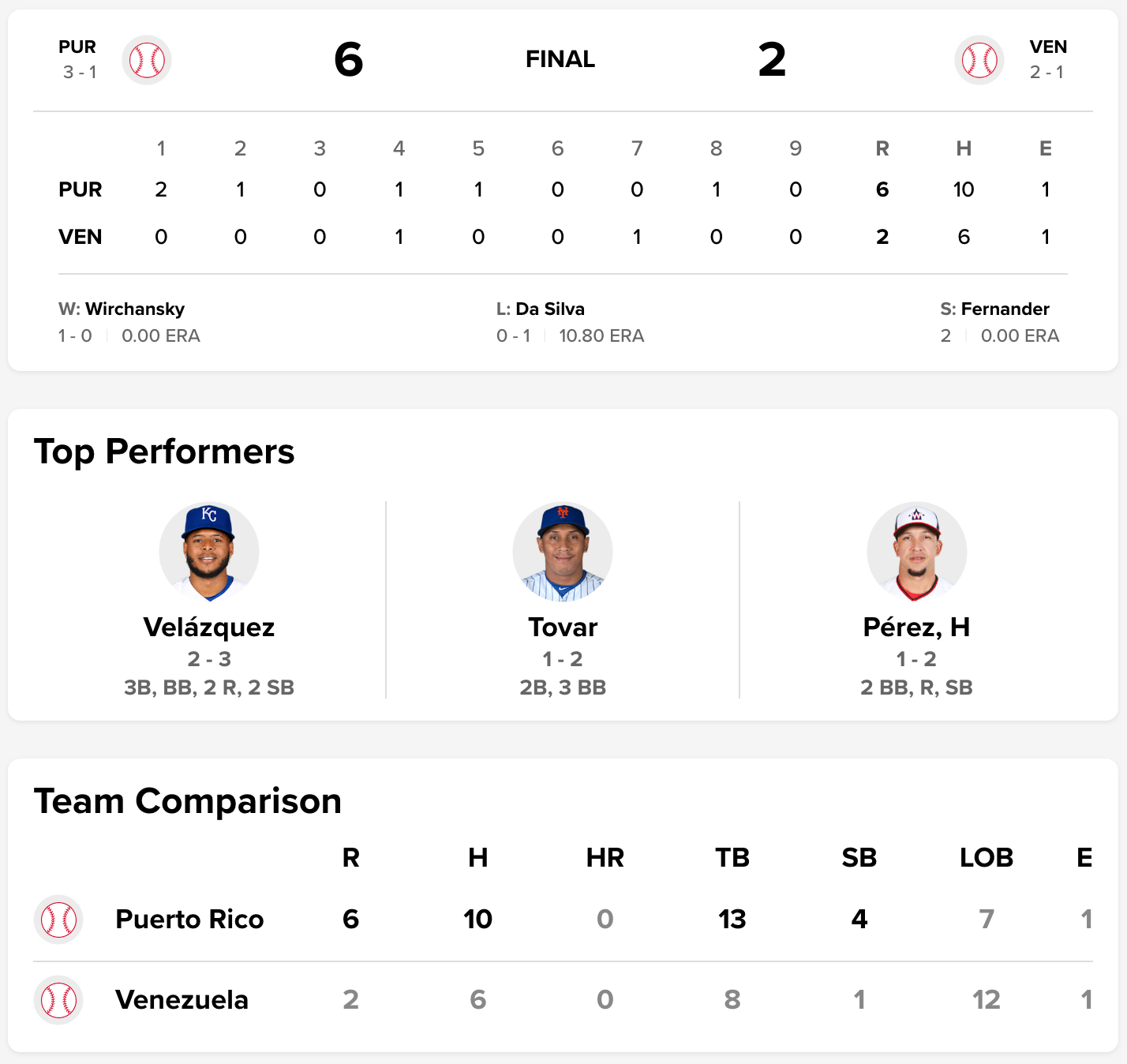Click winning pitcher Wirchansky's name

[x=135, y=309]
